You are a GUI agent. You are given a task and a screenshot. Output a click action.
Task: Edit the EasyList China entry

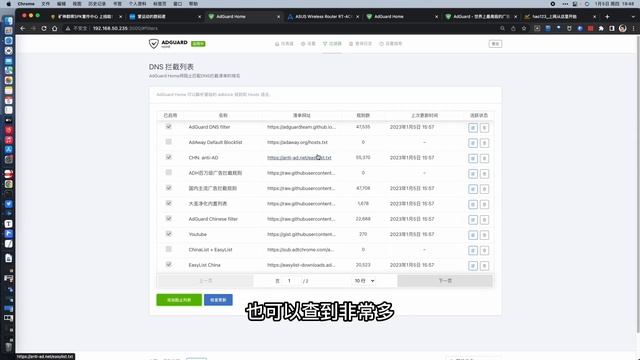pyautogui.click(x=473, y=266)
